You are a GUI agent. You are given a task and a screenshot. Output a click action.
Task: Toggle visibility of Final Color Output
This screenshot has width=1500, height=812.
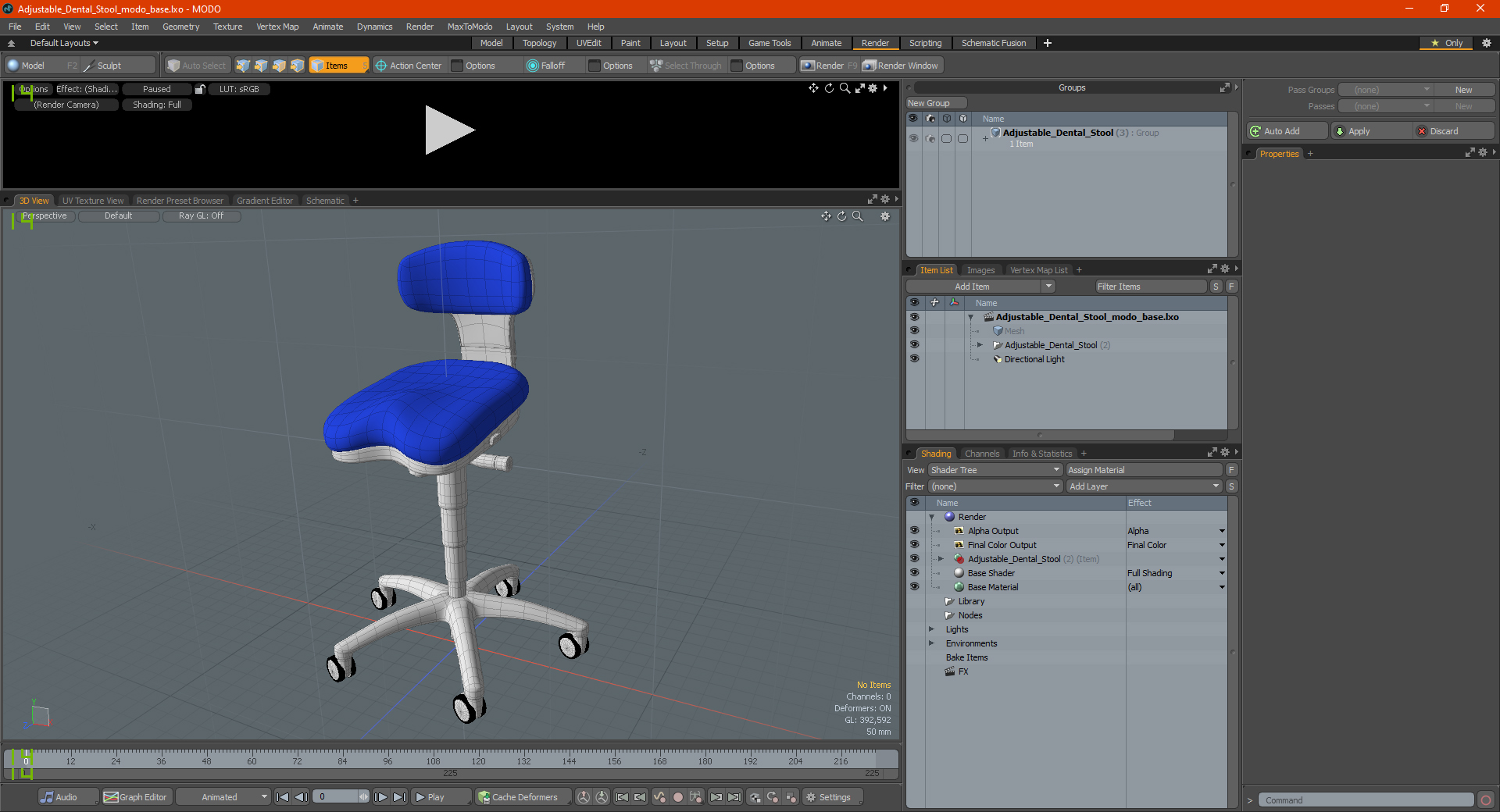[914, 545]
